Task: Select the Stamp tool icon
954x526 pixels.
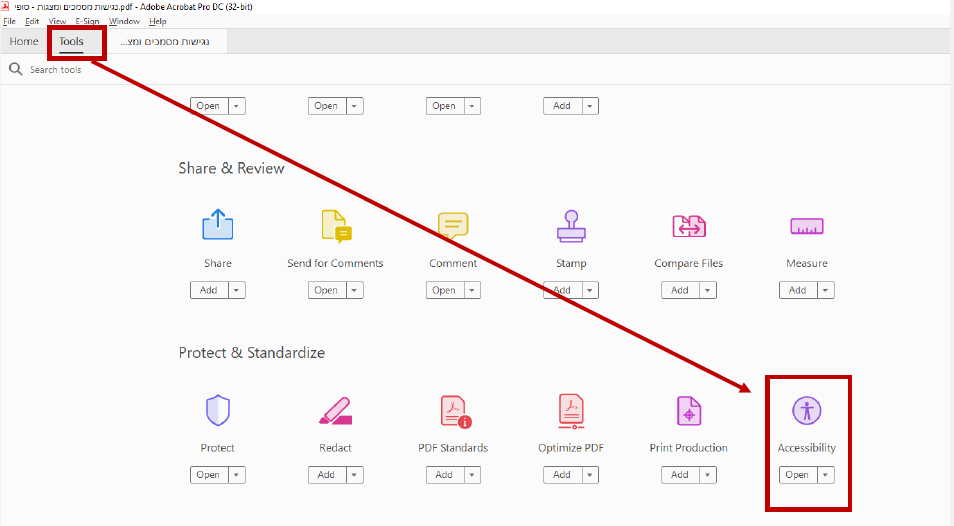Action: coord(571,226)
